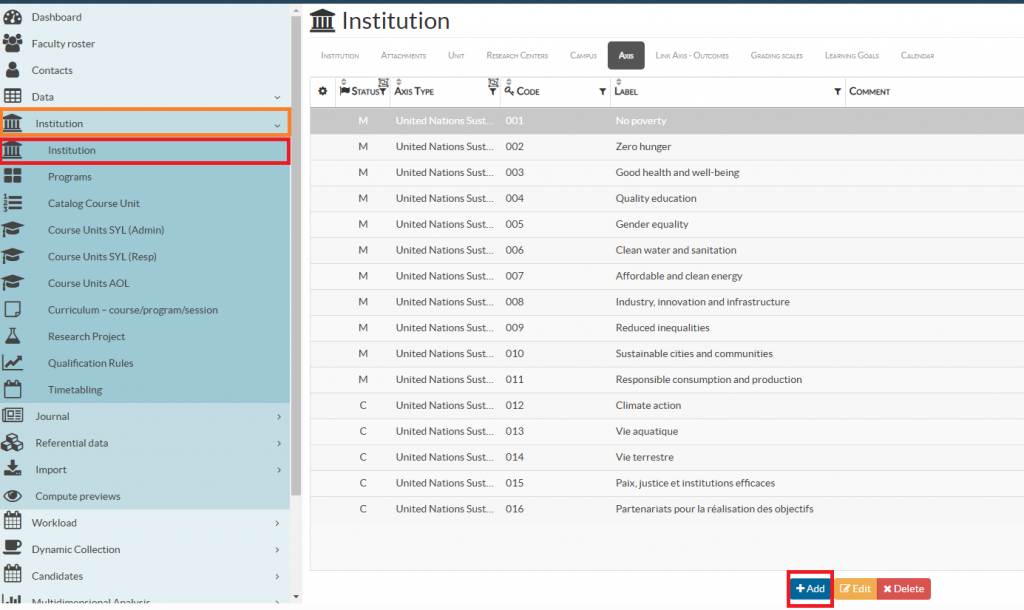Click the Compute previews eye icon
The image size is (1024, 610).
13,496
